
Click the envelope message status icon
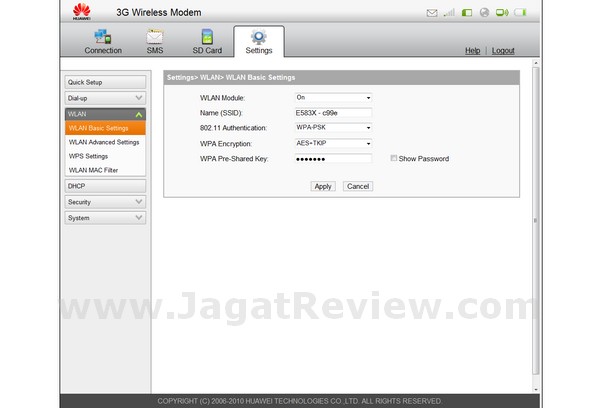pos(432,13)
